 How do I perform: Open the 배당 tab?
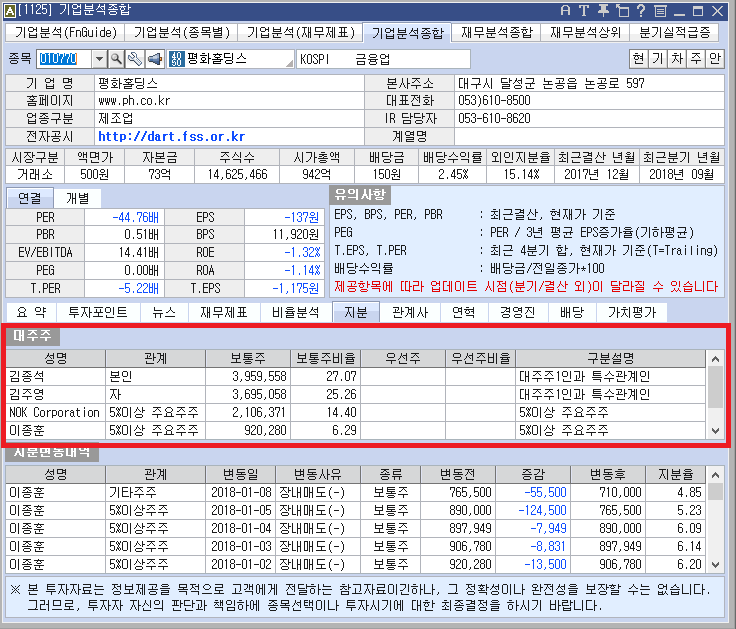pyautogui.click(x=572, y=313)
